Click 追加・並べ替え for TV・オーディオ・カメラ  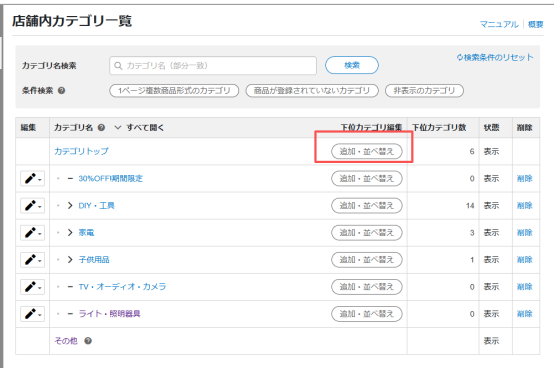367,287
